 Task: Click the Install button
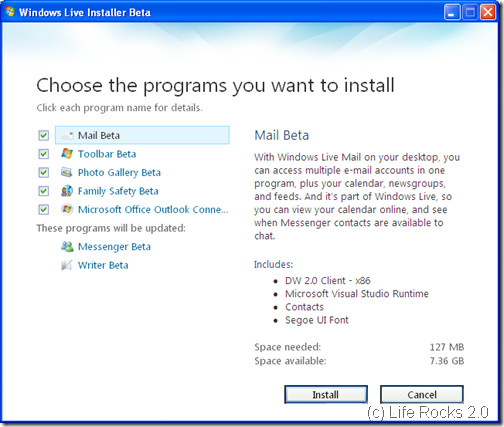click(x=326, y=395)
